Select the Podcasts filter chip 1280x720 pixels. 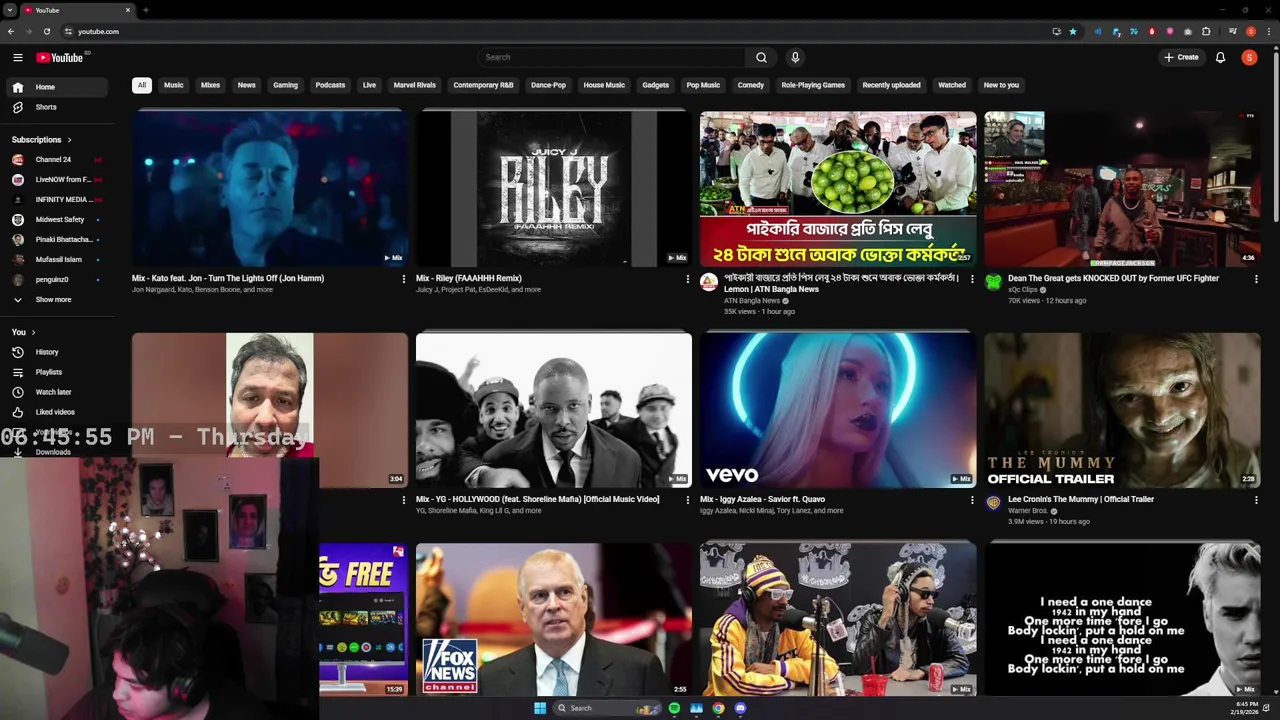[x=330, y=85]
